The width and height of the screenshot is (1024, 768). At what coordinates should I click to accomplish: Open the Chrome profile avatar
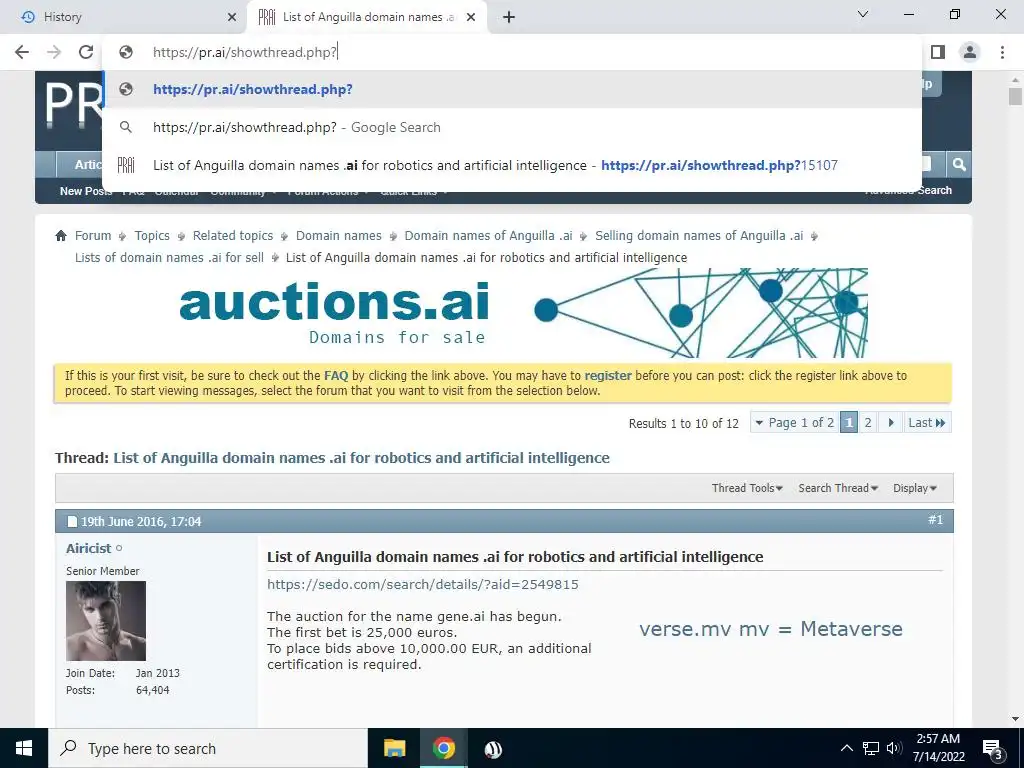[970, 52]
